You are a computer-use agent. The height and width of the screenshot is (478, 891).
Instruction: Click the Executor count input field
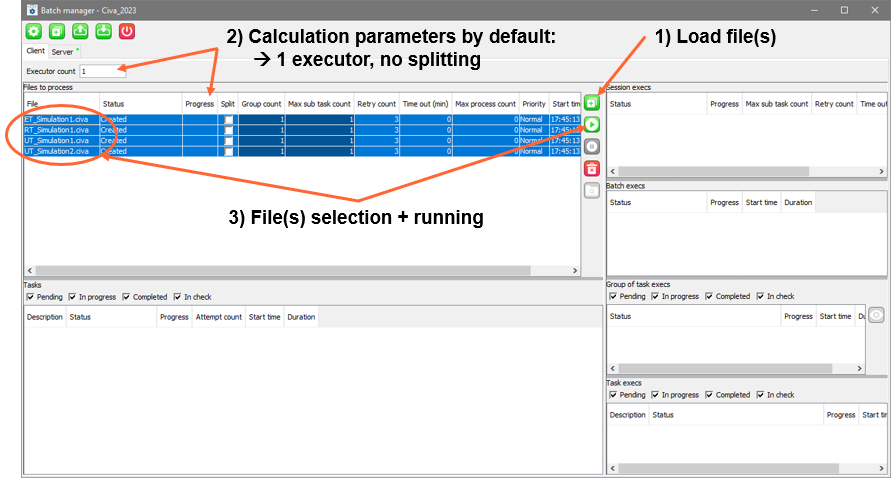102,71
